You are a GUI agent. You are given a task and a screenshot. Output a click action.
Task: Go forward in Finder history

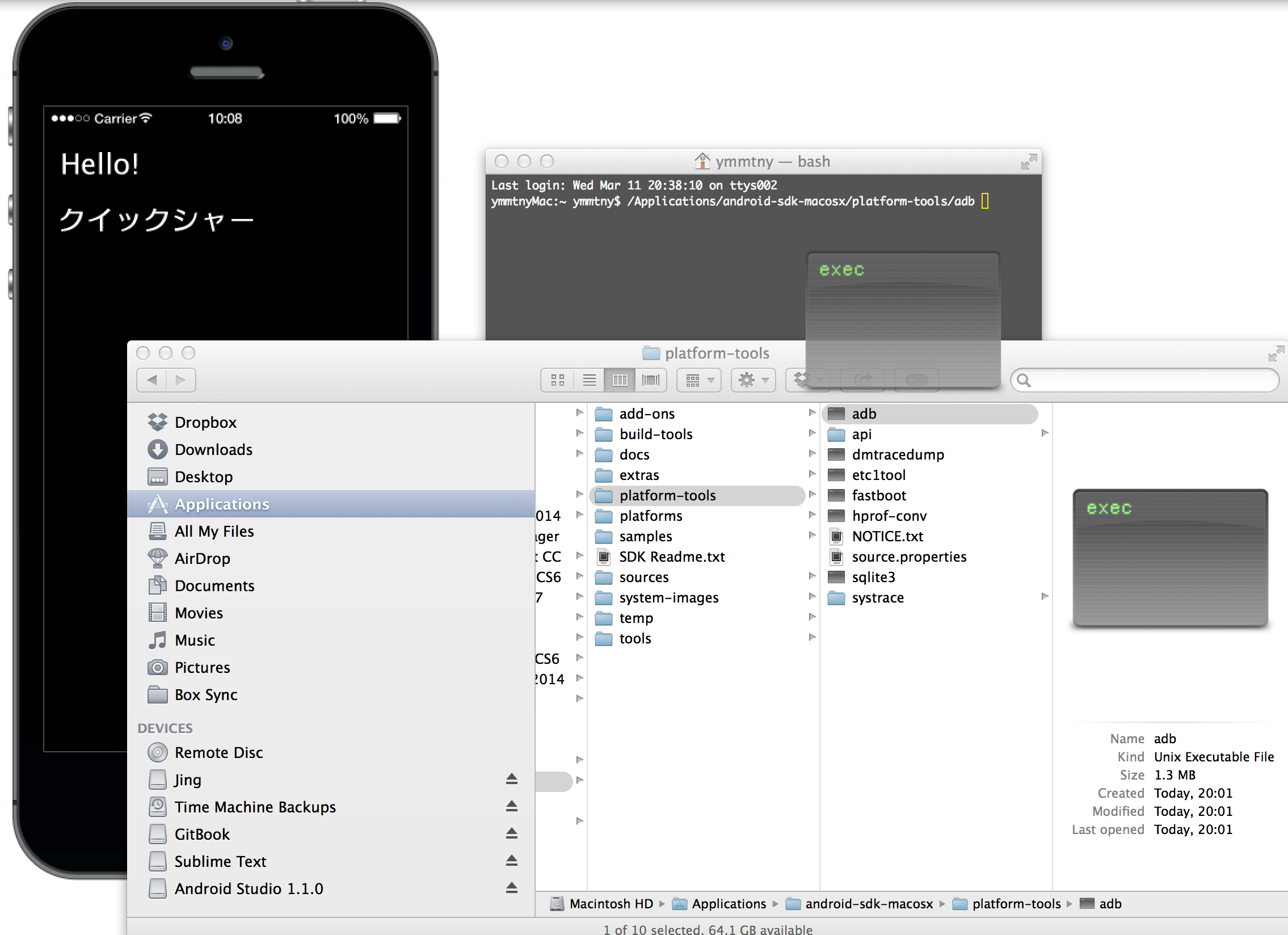pyautogui.click(x=180, y=380)
